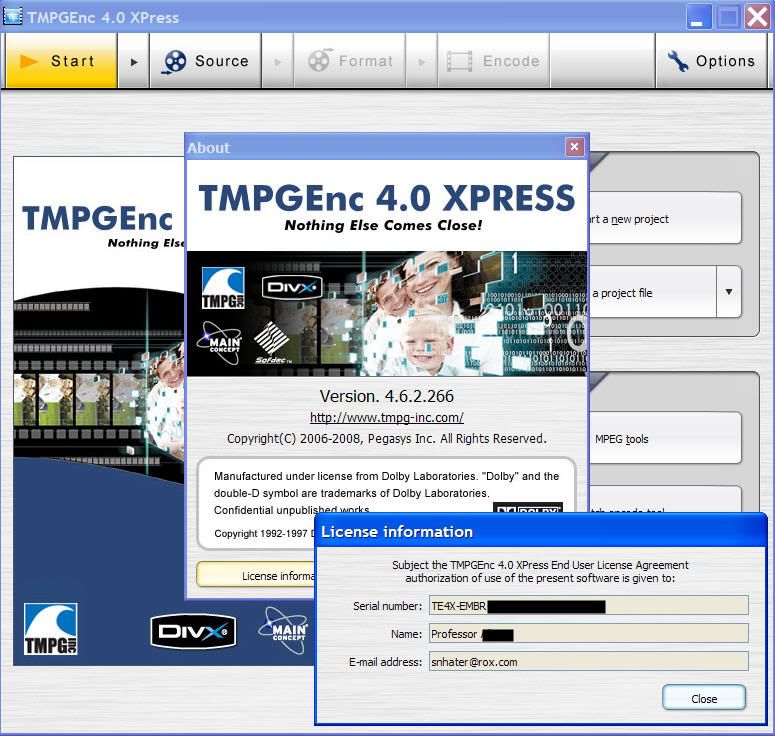775x736 pixels.
Task: Click the DivX logo in main window
Action: point(193,631)
